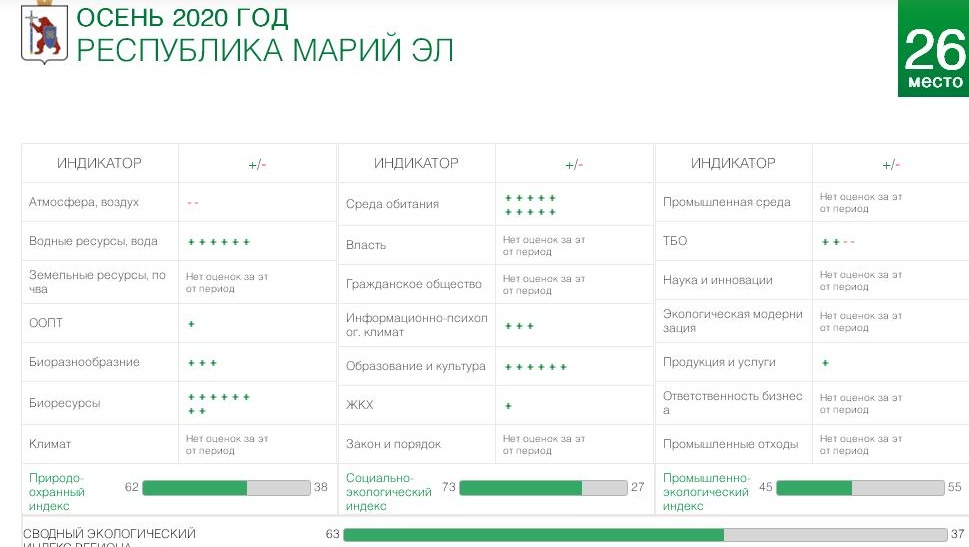969x547 pixels.
Task: Open the green Социально-экологический индекс label
Action: (x=388, y=491)
